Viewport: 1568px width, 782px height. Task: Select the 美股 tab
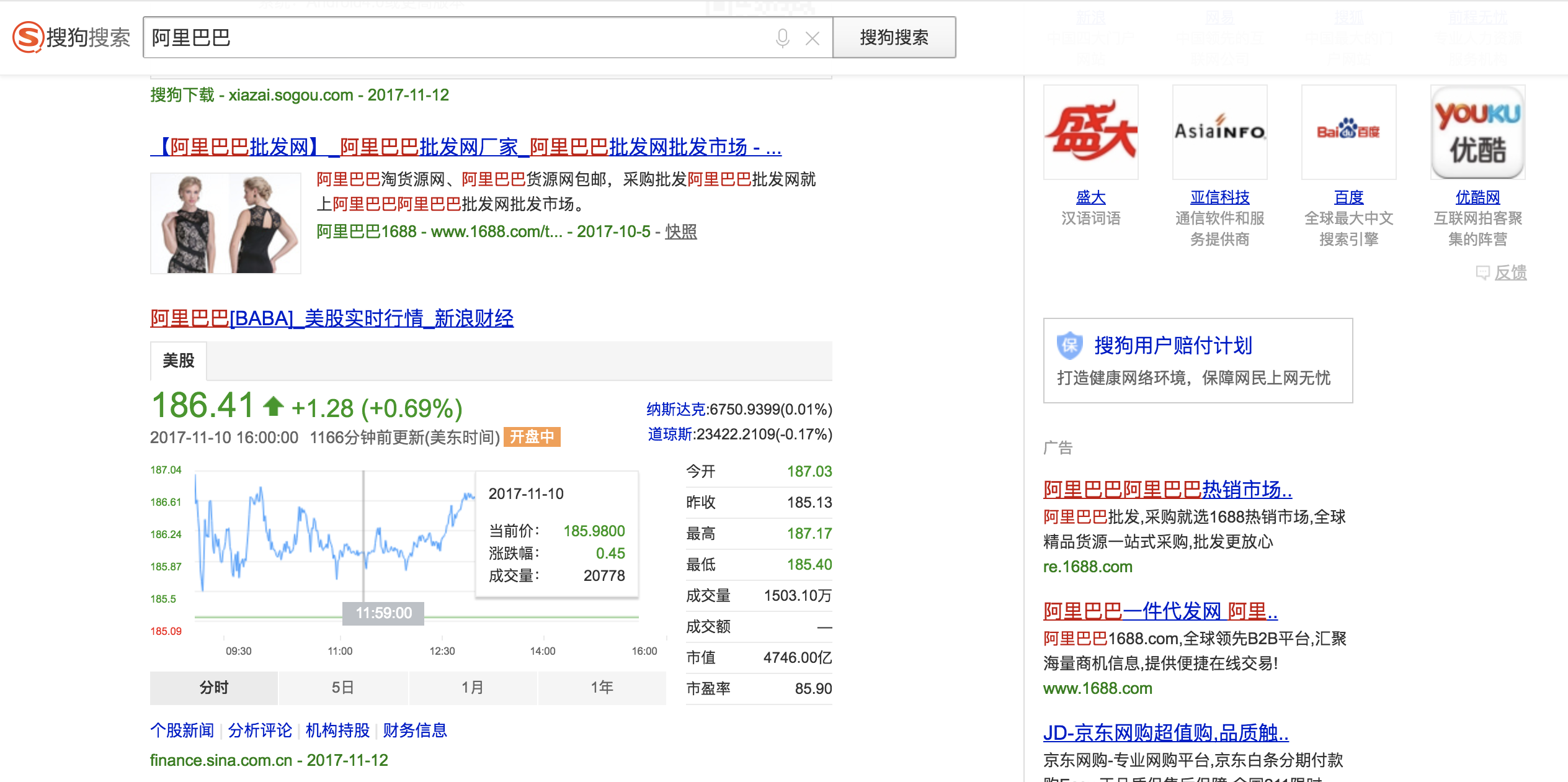178,361
